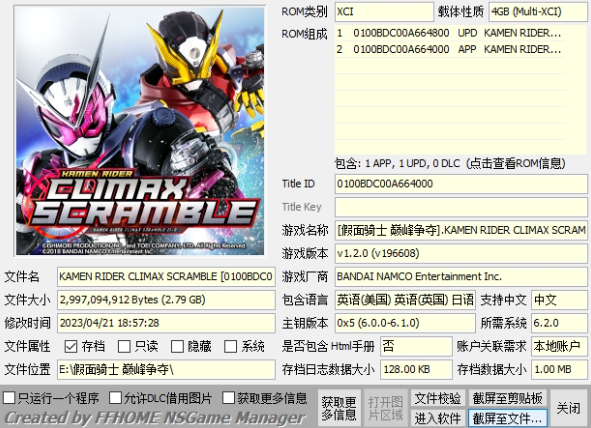The width and height of the screenshot is (591, 428).
Task: Click the 包含语言 languages field
Action: pos(405,300)
